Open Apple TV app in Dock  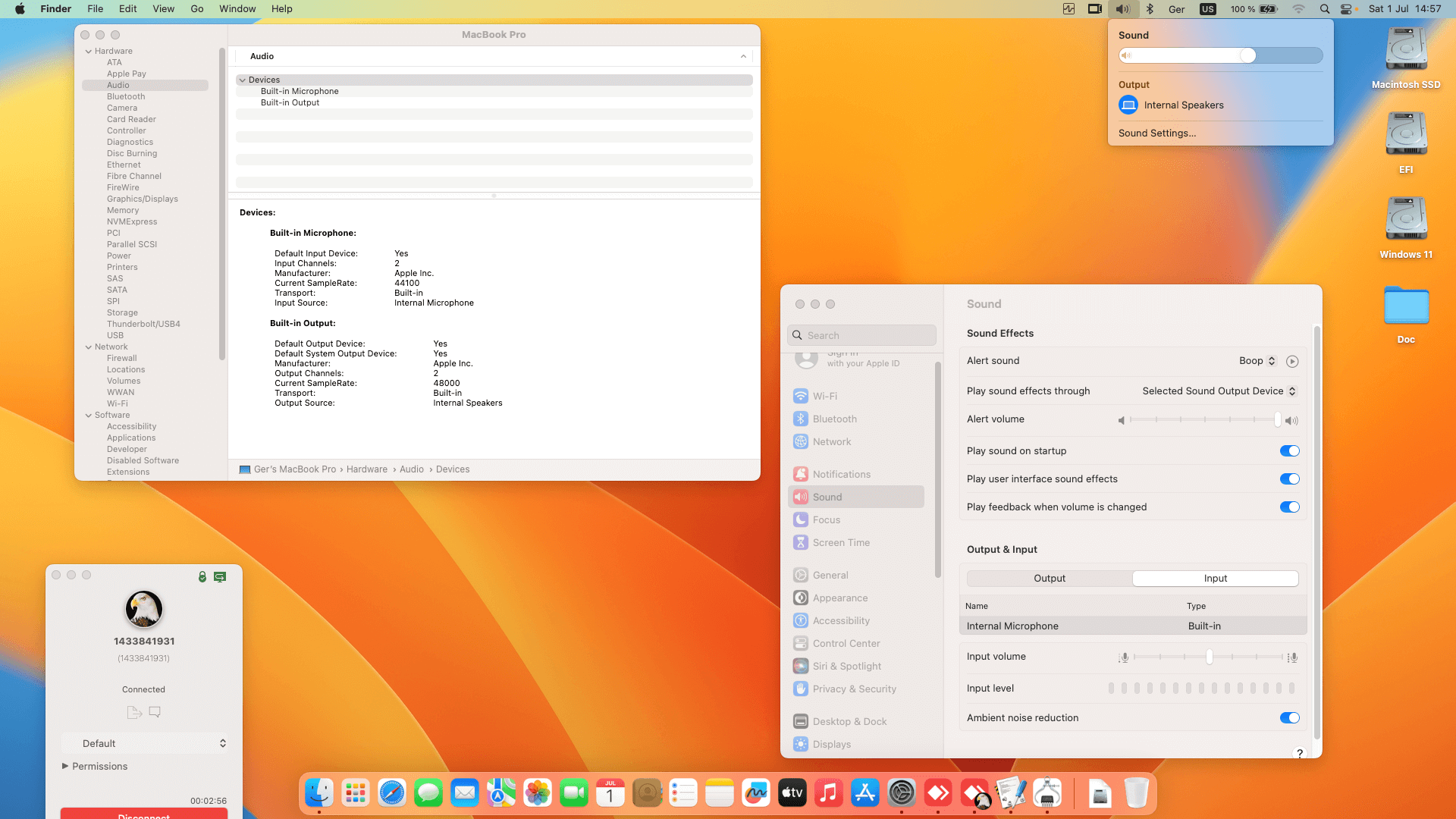pos(792,793)
